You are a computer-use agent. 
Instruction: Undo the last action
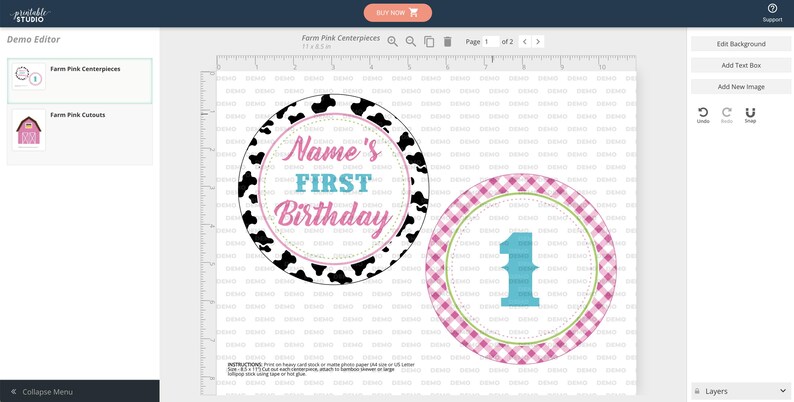pos(703,115)
